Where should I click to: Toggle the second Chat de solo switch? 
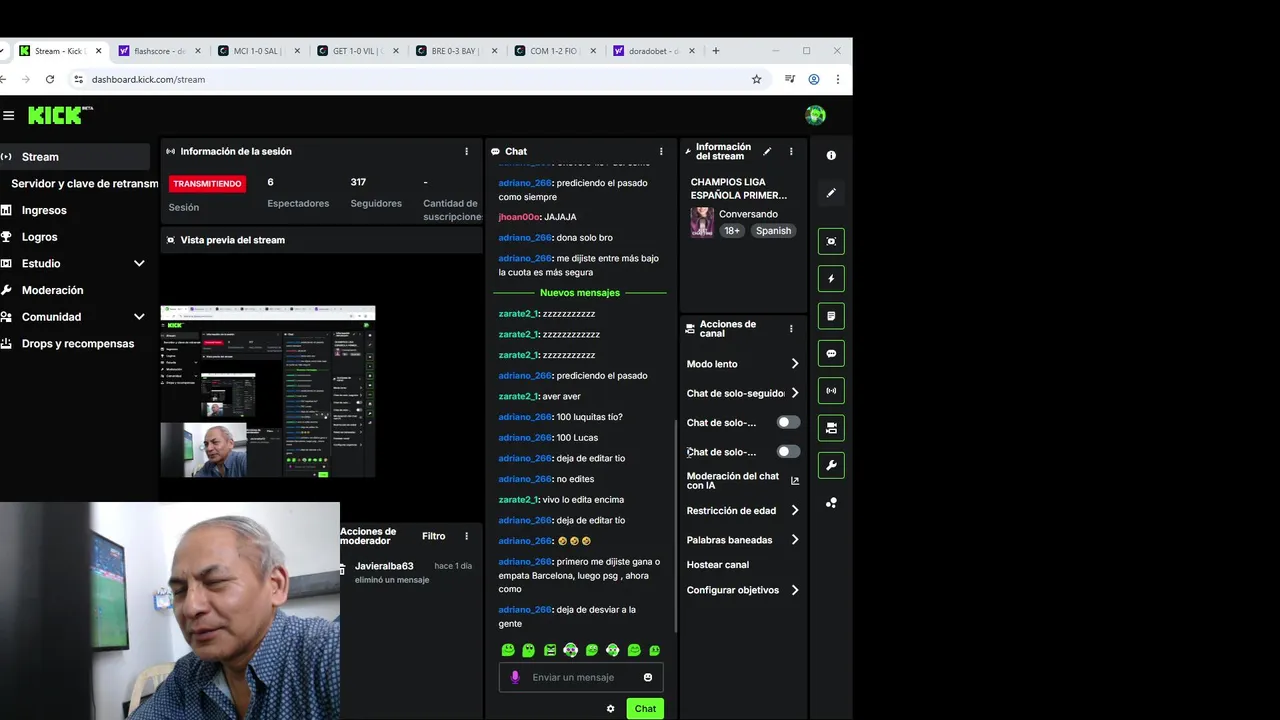coord(788,451)
